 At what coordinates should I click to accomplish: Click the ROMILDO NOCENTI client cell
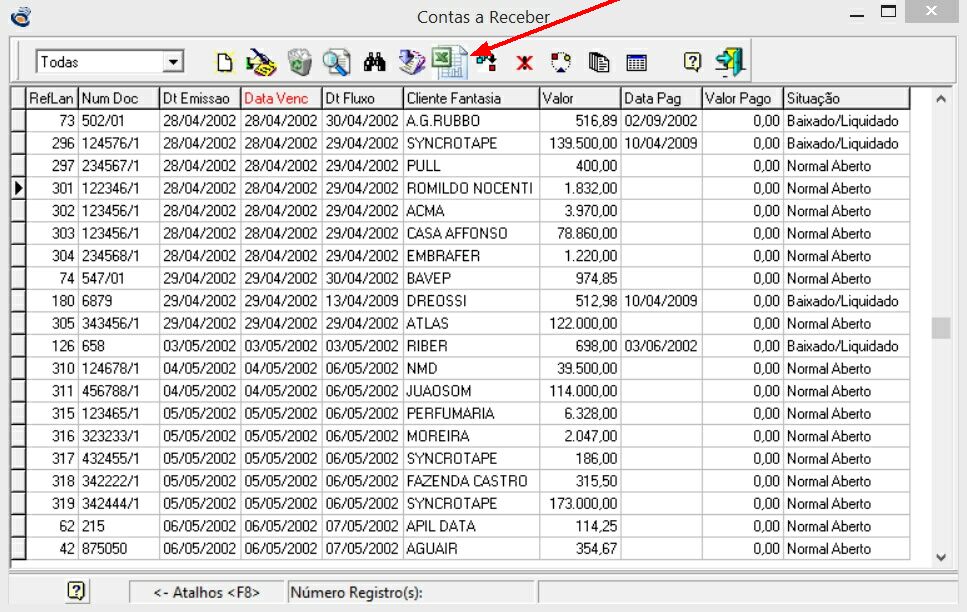click(471, 188)
